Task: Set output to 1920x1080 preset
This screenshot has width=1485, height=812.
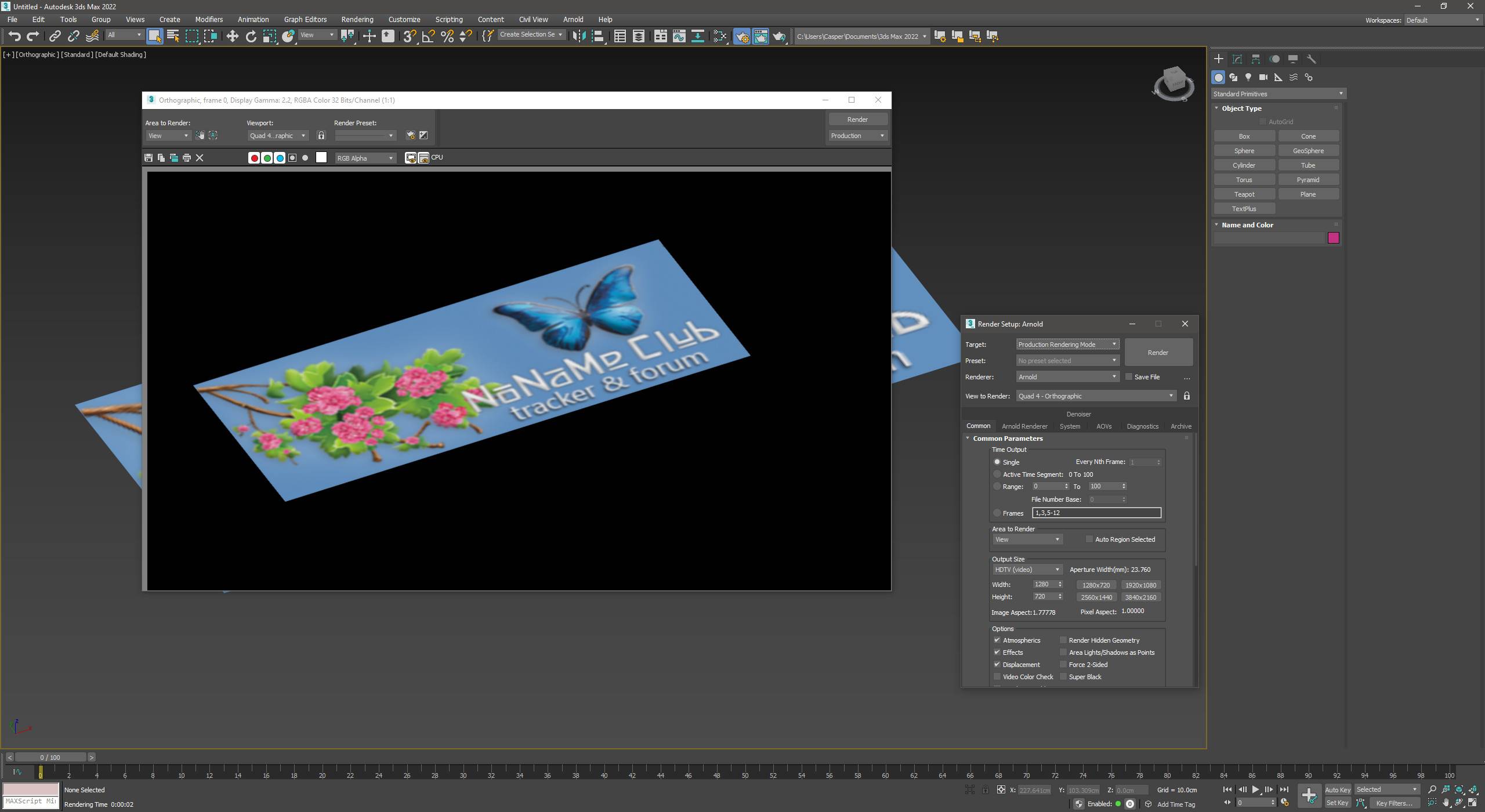Action: (1140, 585)
